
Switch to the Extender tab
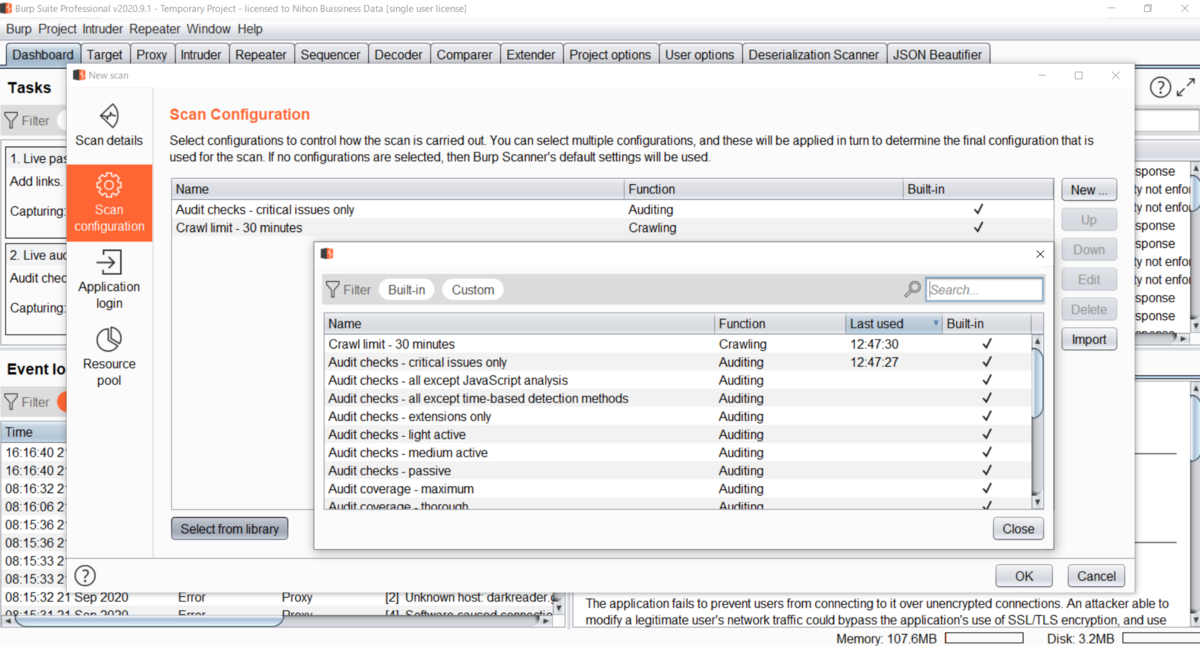click(530, 55)
